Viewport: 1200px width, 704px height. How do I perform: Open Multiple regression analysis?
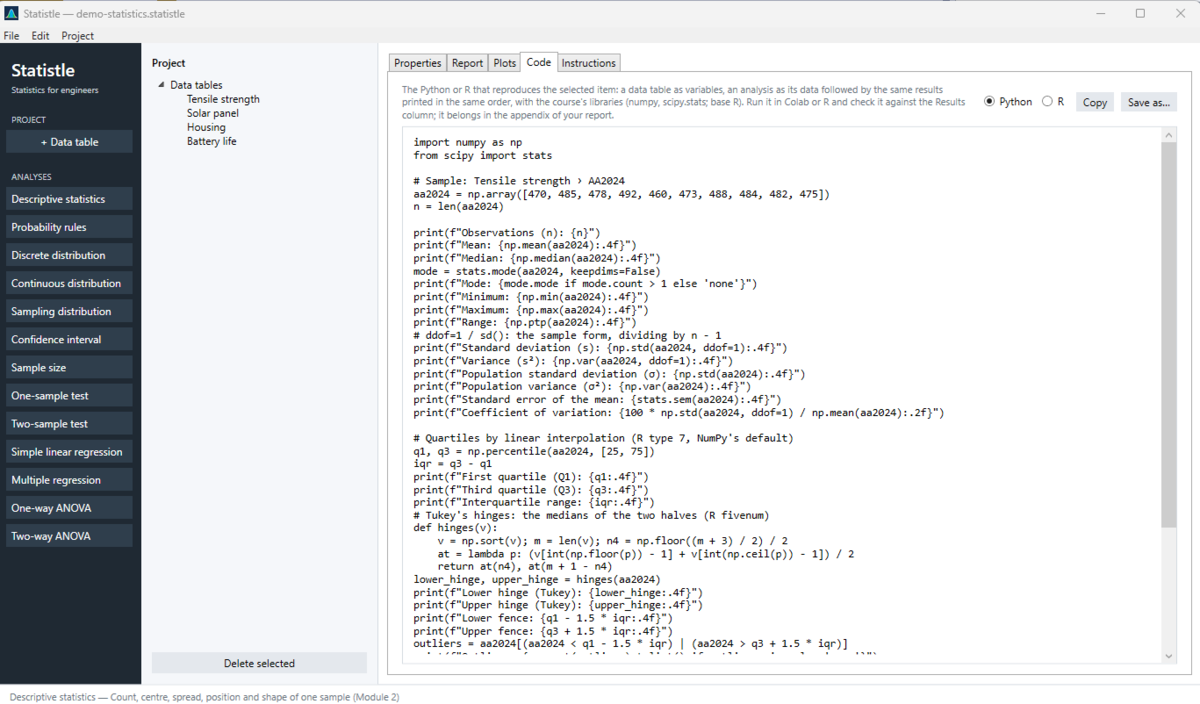click(x=69, y=479)
